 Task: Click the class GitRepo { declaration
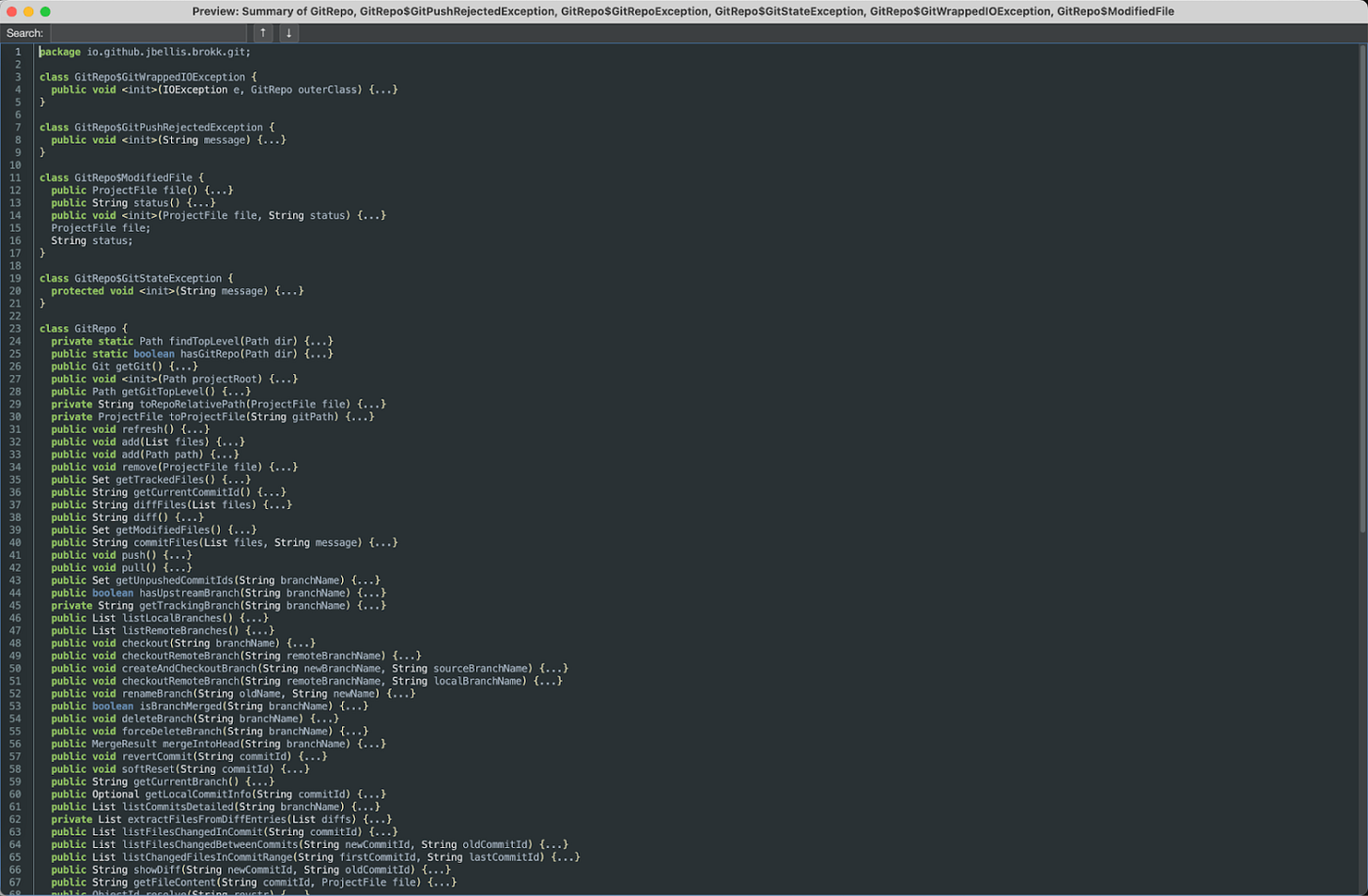(84, 329)
